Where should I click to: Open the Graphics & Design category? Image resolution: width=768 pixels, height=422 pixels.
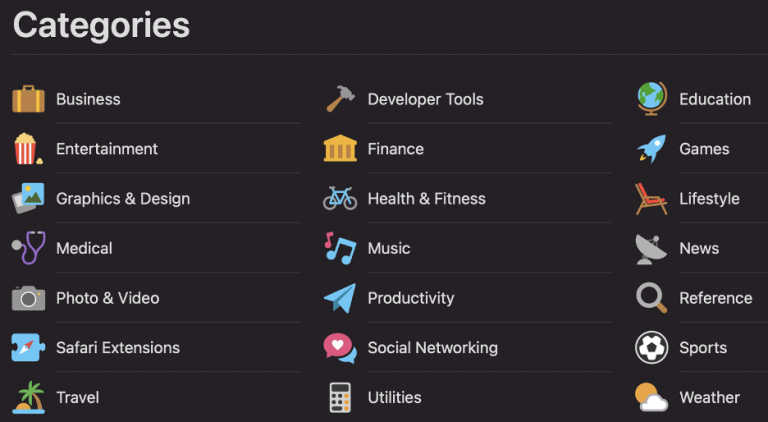pos(123,198)
